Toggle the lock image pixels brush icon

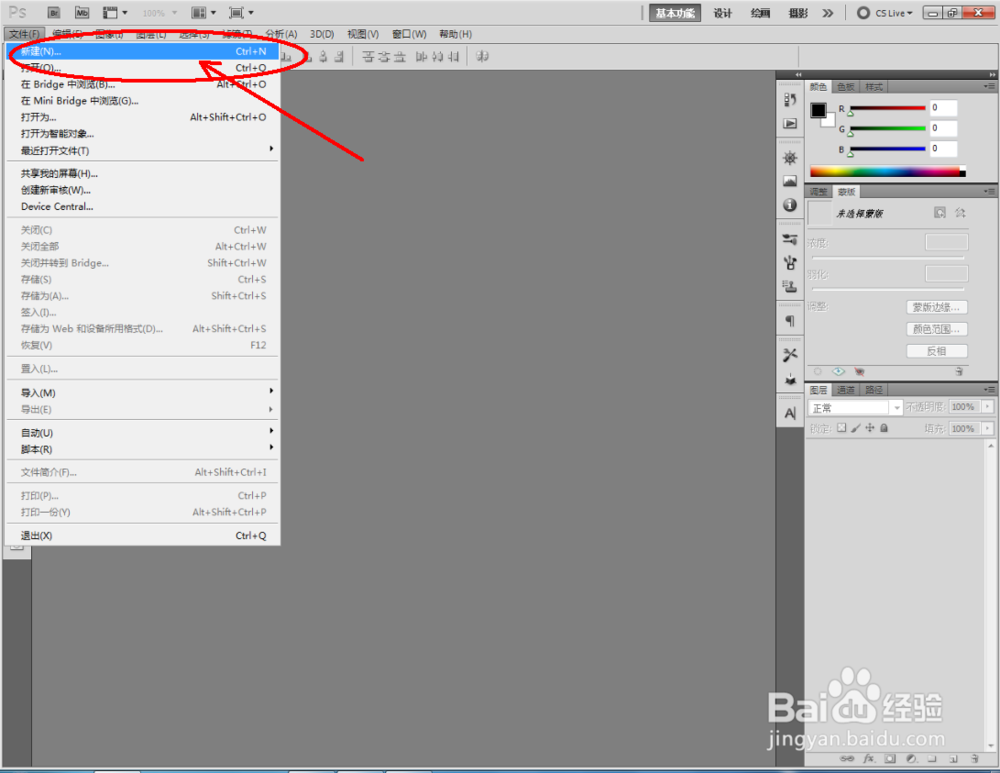click(x=856, y=428)
